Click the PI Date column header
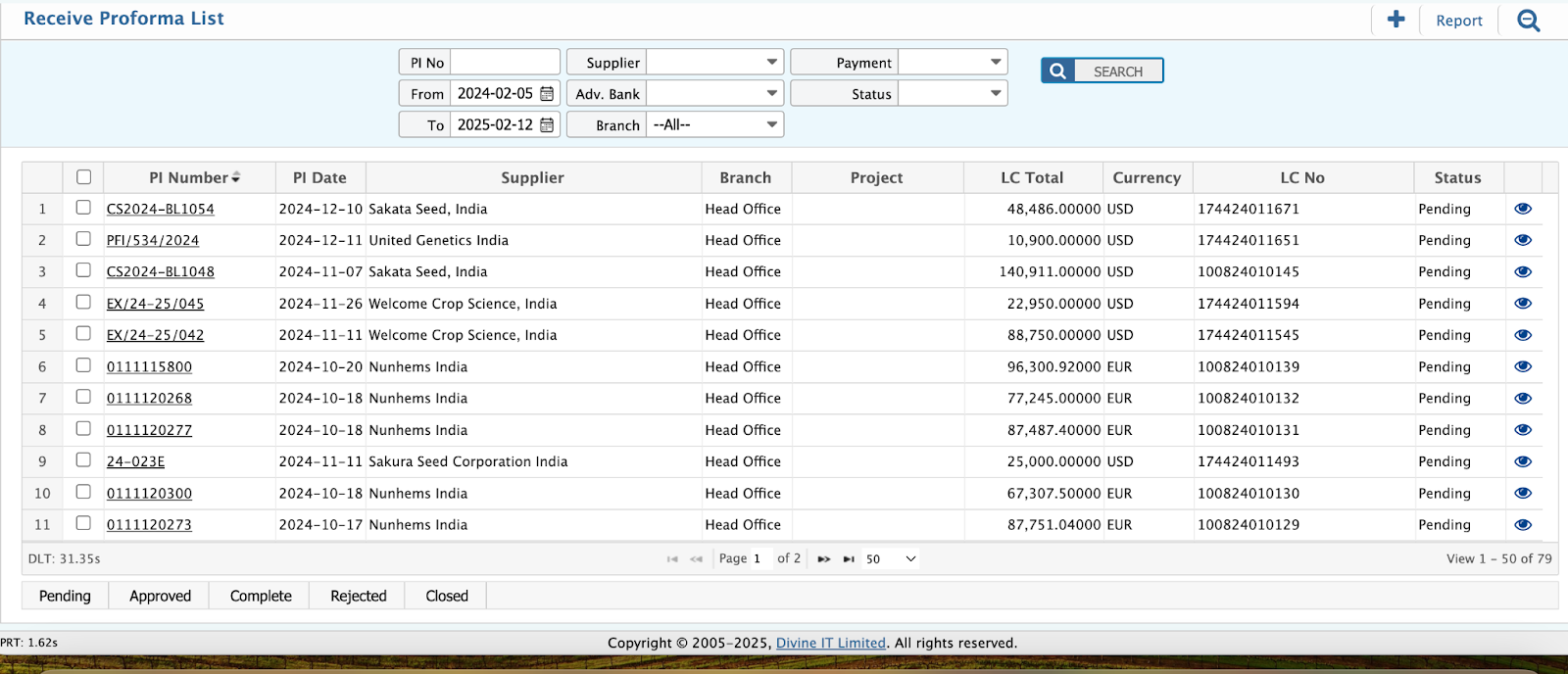This screenshot has width=1568, height=674. pyautogui.click(x=319, y=177)
